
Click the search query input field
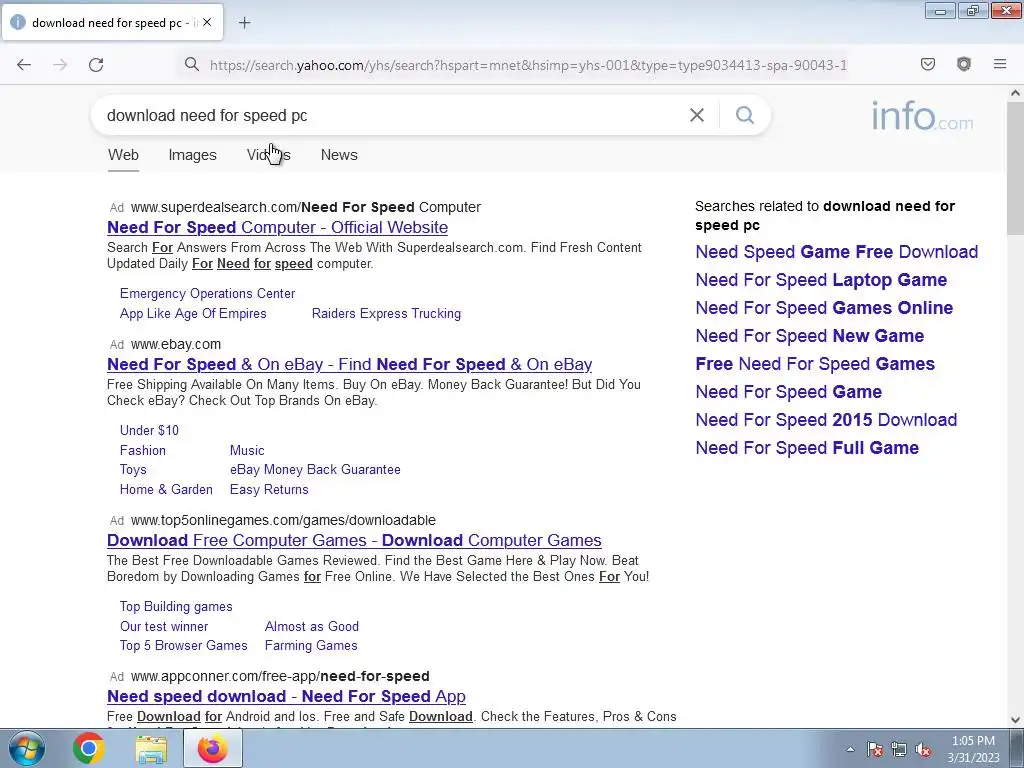pyautogui.click(x=392, y=115)
